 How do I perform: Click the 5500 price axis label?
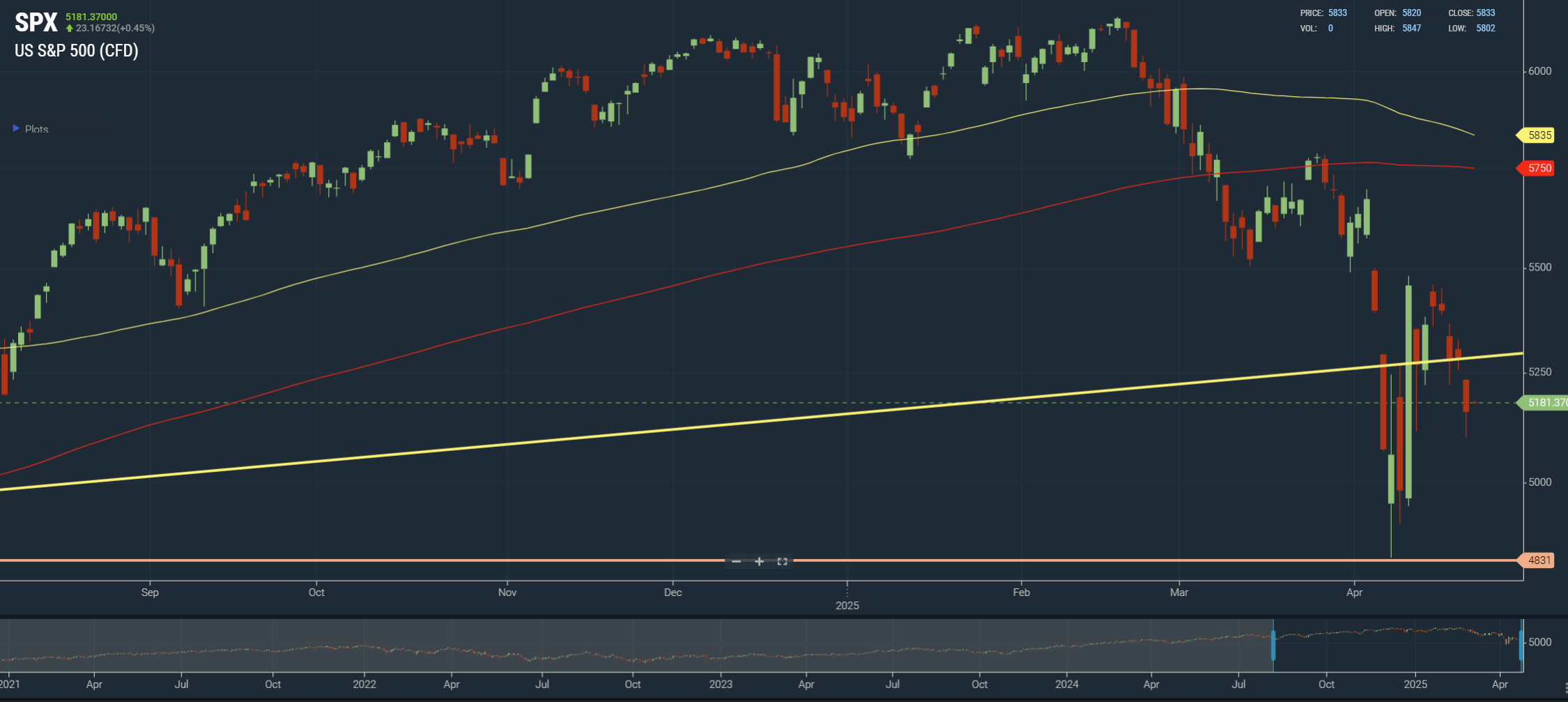click(x=1540, y=267)
